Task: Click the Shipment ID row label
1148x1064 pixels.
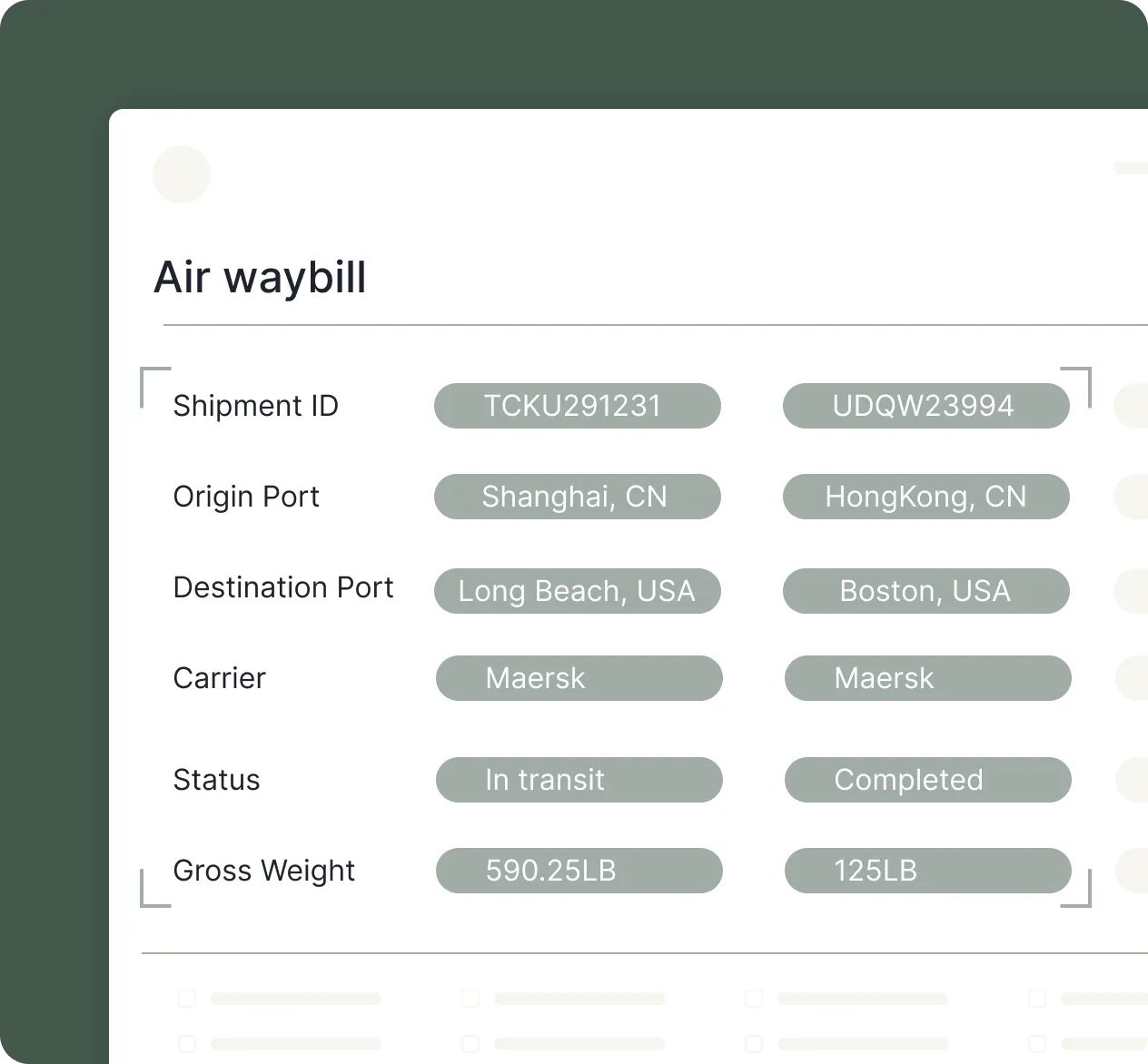Action: [x=255, y=406]
